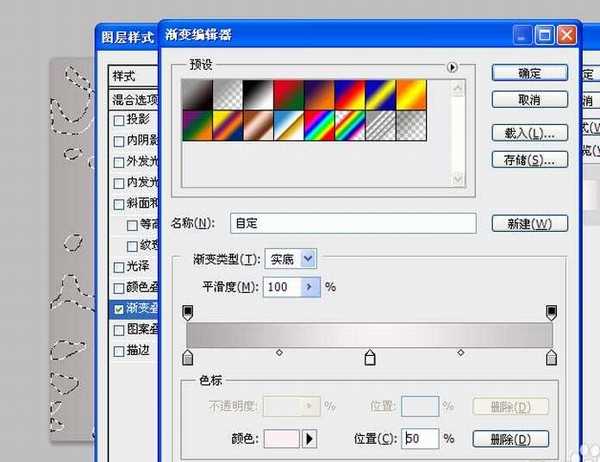Choose the copper gradient preset

261,125
